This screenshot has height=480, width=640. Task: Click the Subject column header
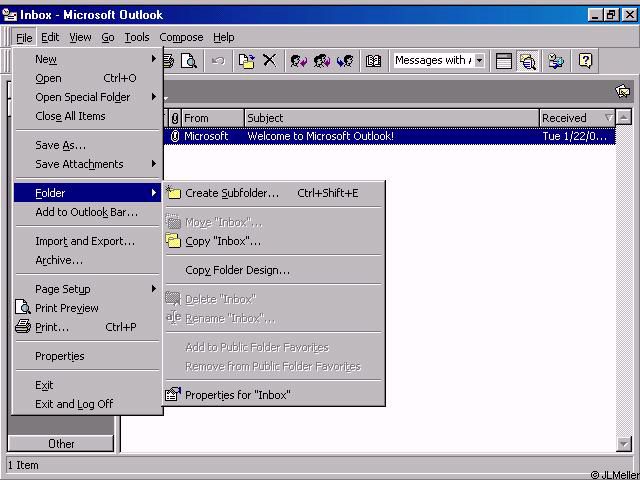tap(392, 118)
